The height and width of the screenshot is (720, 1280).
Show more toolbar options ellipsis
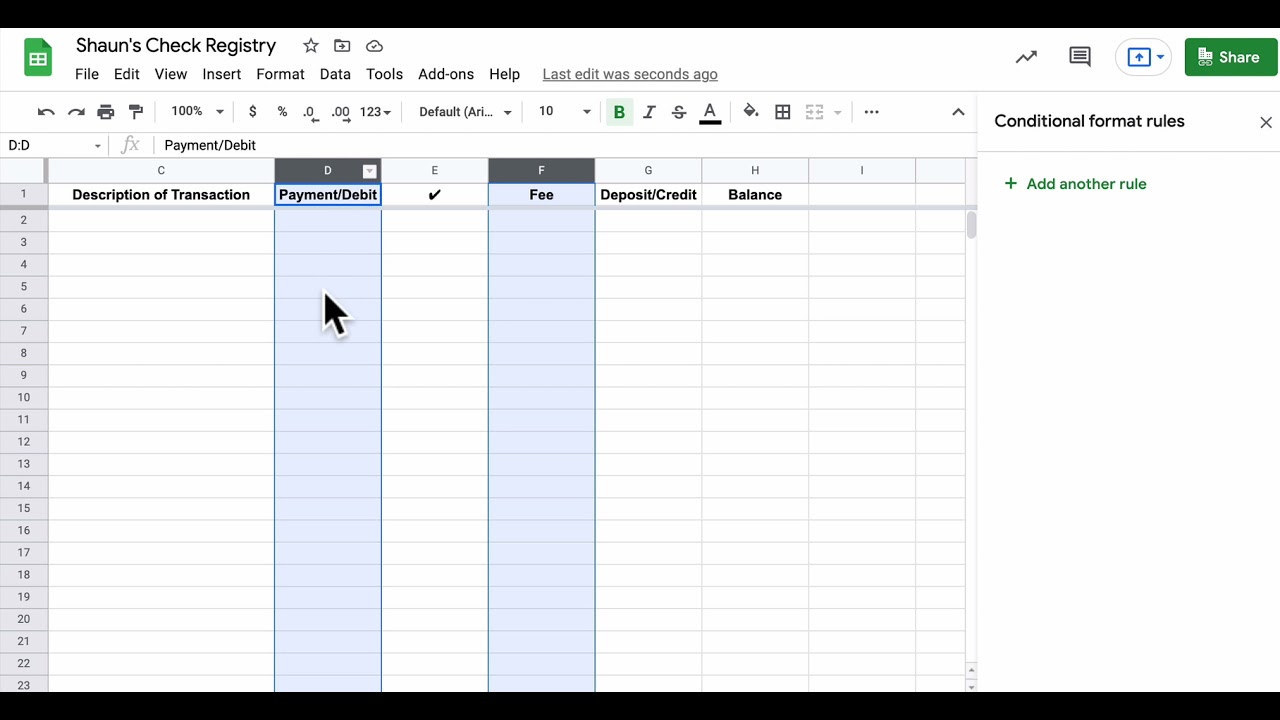pos(871,112)
